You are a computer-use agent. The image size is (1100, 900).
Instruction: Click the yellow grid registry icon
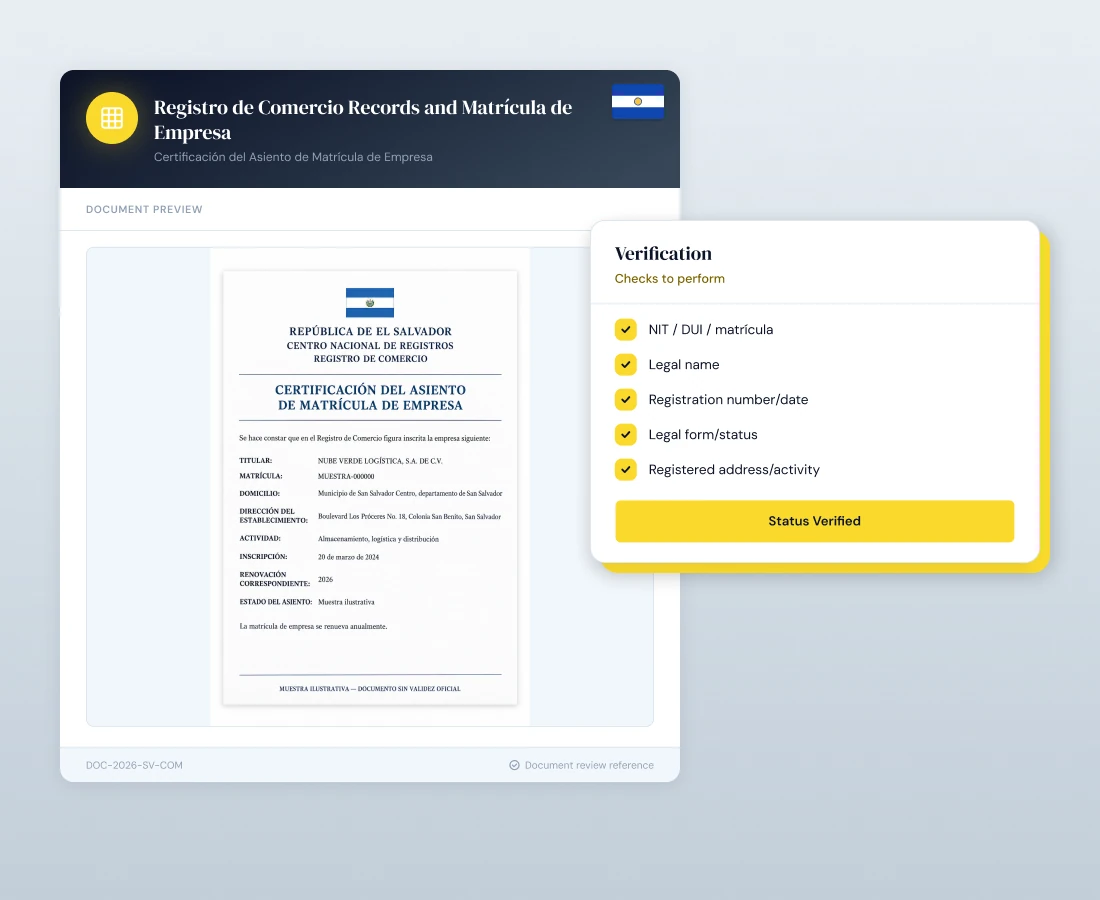click(x=112, y=118)
